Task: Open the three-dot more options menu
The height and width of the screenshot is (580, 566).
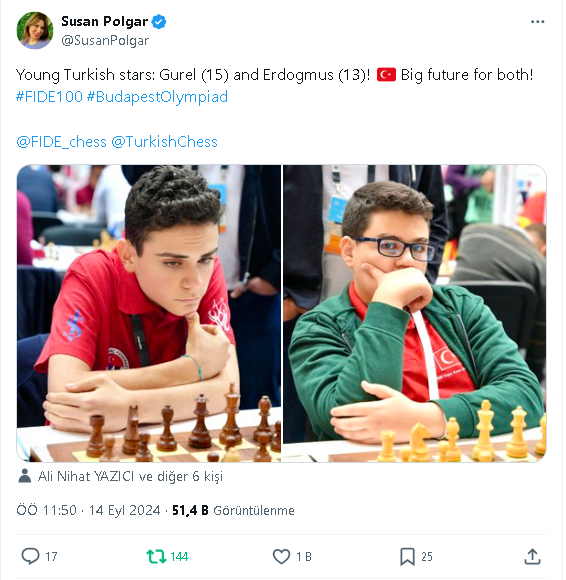Action: pyautogui.click(x=537, y=22)
